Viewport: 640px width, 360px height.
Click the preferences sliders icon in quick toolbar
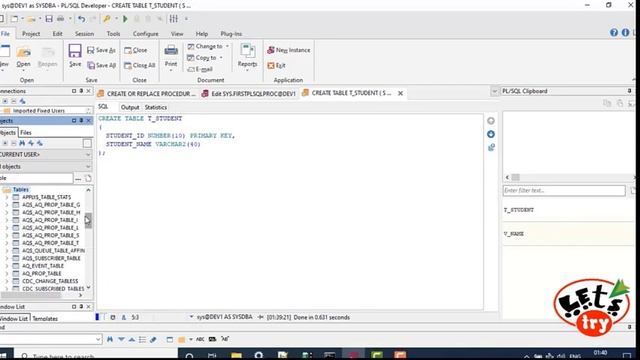tap(174, 19)
